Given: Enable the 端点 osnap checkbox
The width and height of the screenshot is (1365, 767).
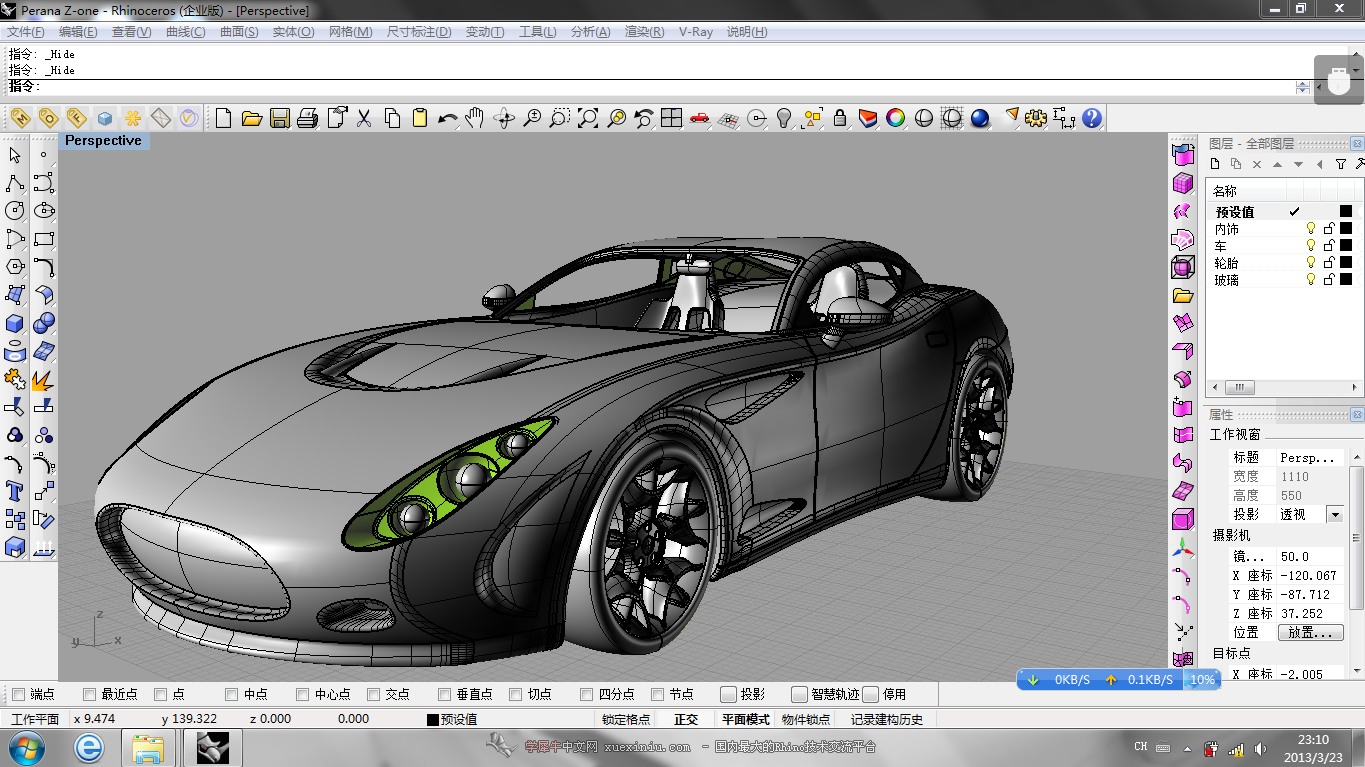Looking at the screenshot, I should 18,694.
